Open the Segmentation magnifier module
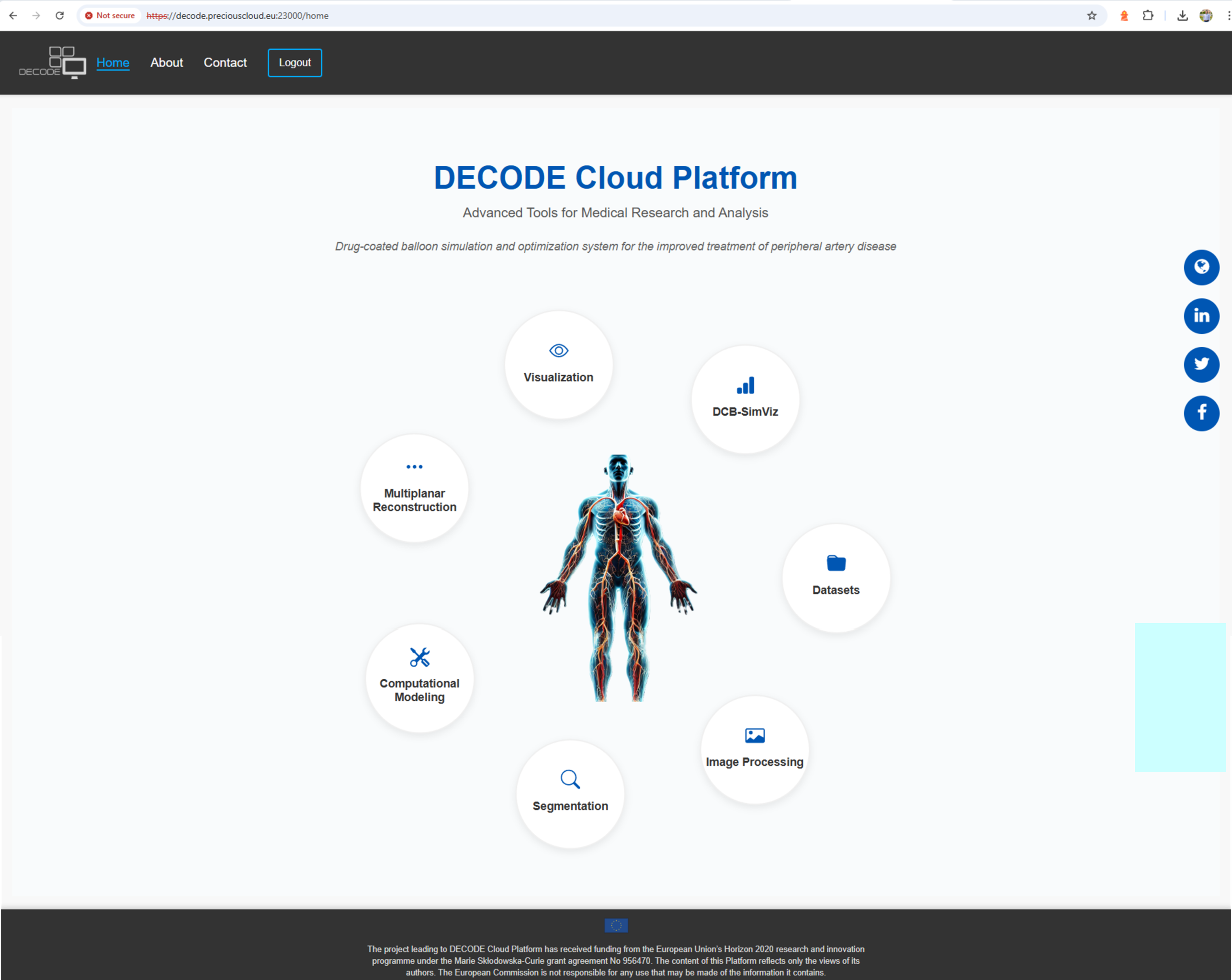1232x980 pixels. click(570, 793)
